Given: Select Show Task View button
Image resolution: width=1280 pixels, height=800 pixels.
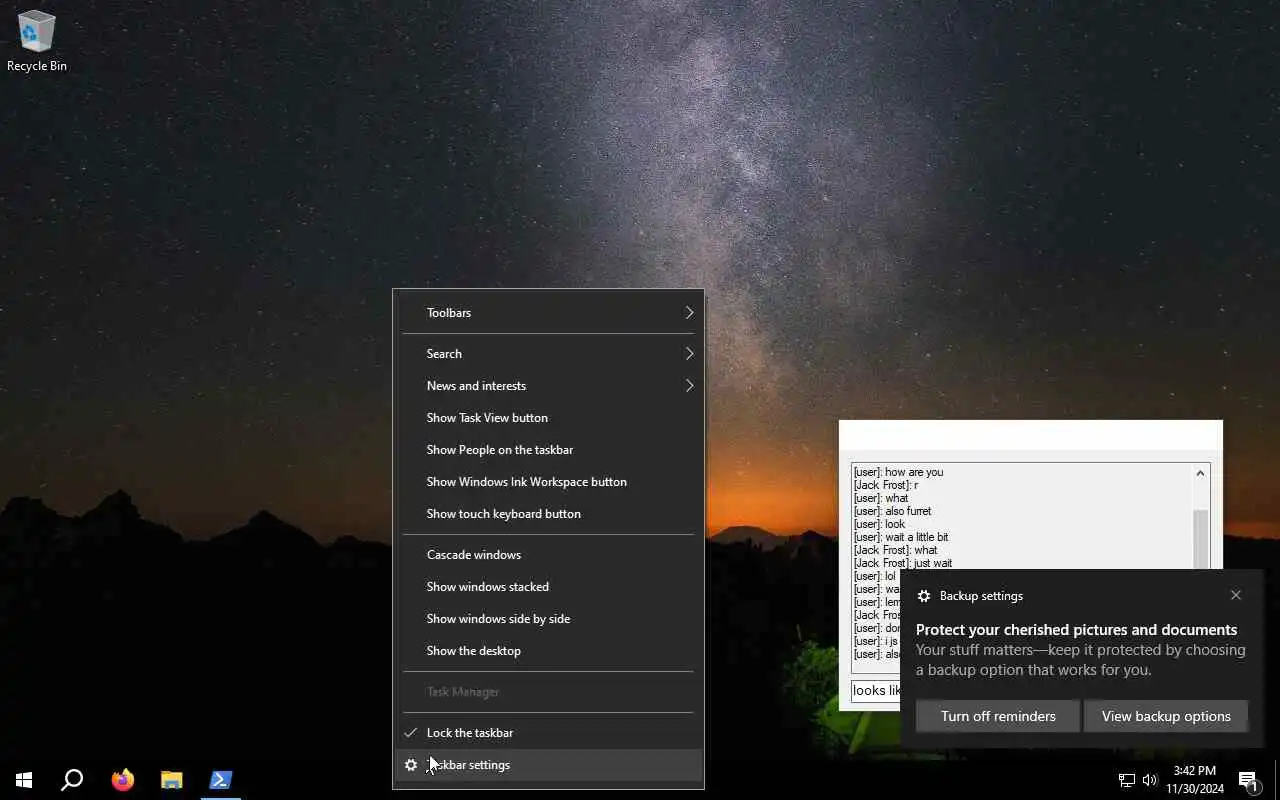Looking at the screenshot, I should tap(548, 418).
